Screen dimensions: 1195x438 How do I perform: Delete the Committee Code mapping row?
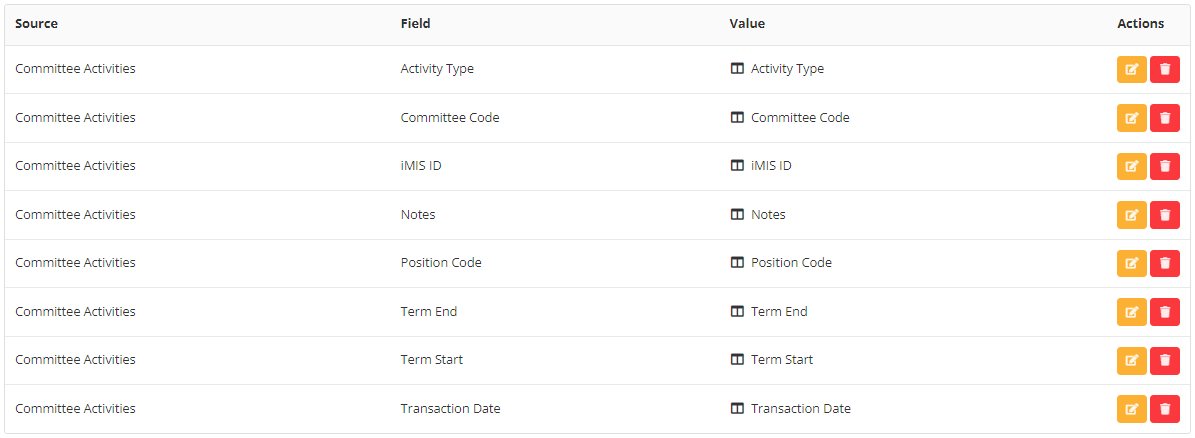(1164, 118)
